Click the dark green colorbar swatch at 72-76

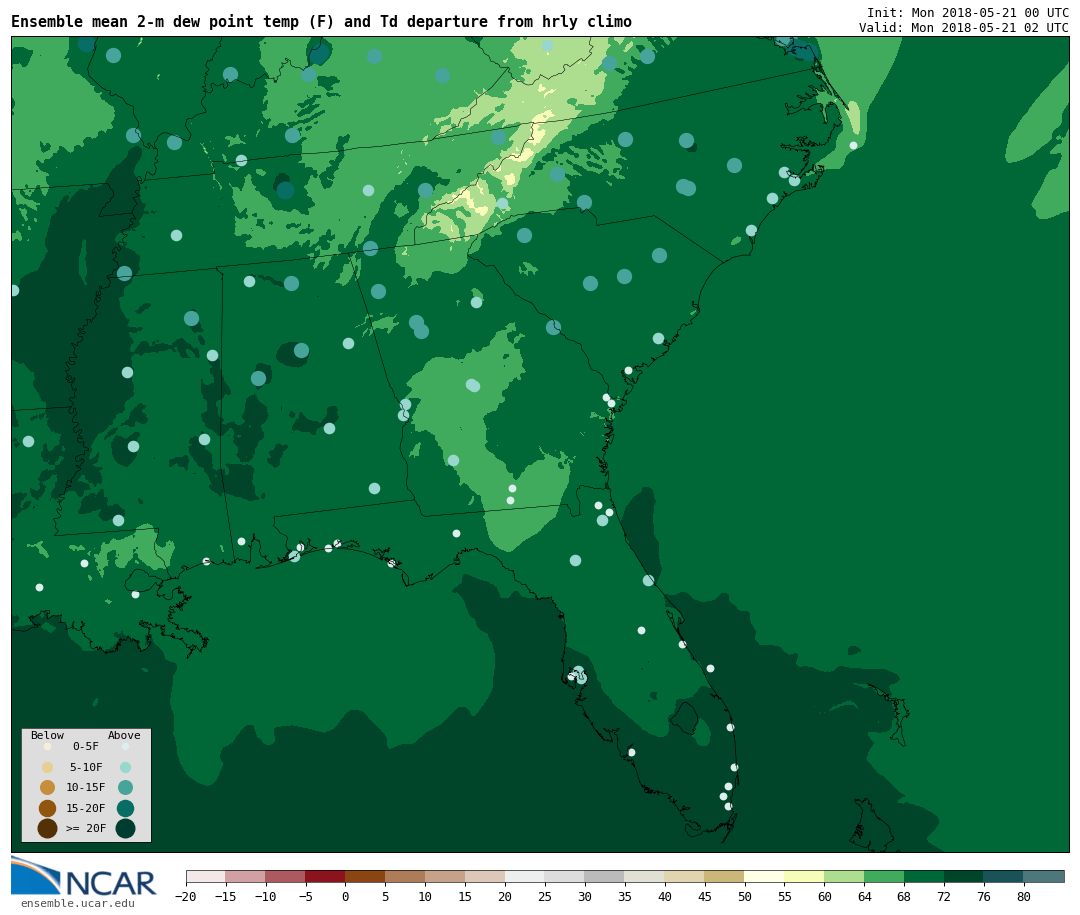964,876
